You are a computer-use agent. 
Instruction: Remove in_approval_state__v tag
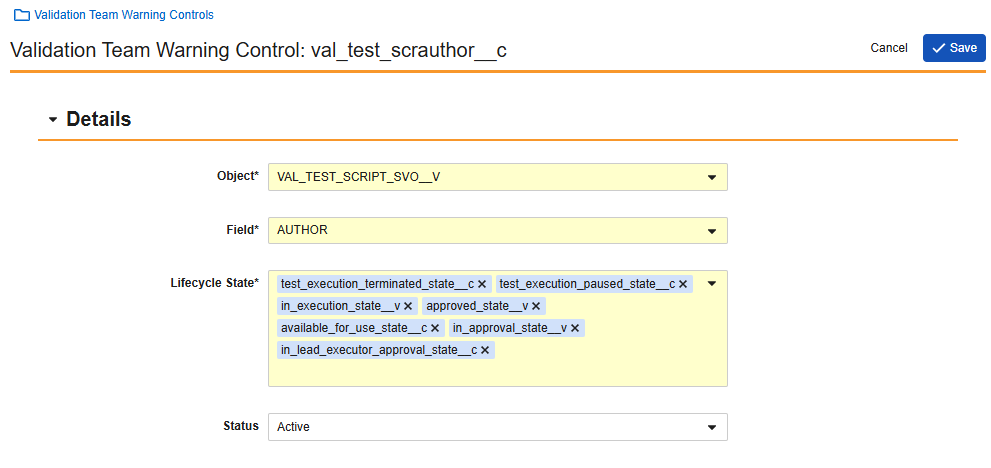tap(575, 328)
